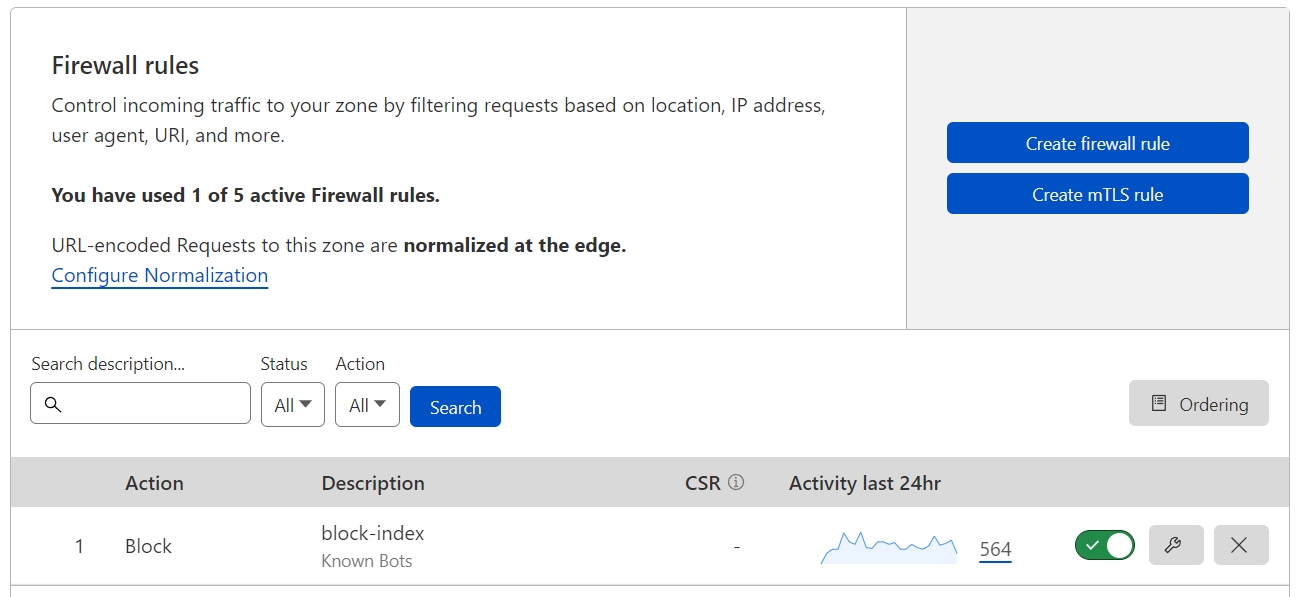Screen dimensions: 1299x597
Task: Disable the block-index rule toggle
Action: (1104, 545)
